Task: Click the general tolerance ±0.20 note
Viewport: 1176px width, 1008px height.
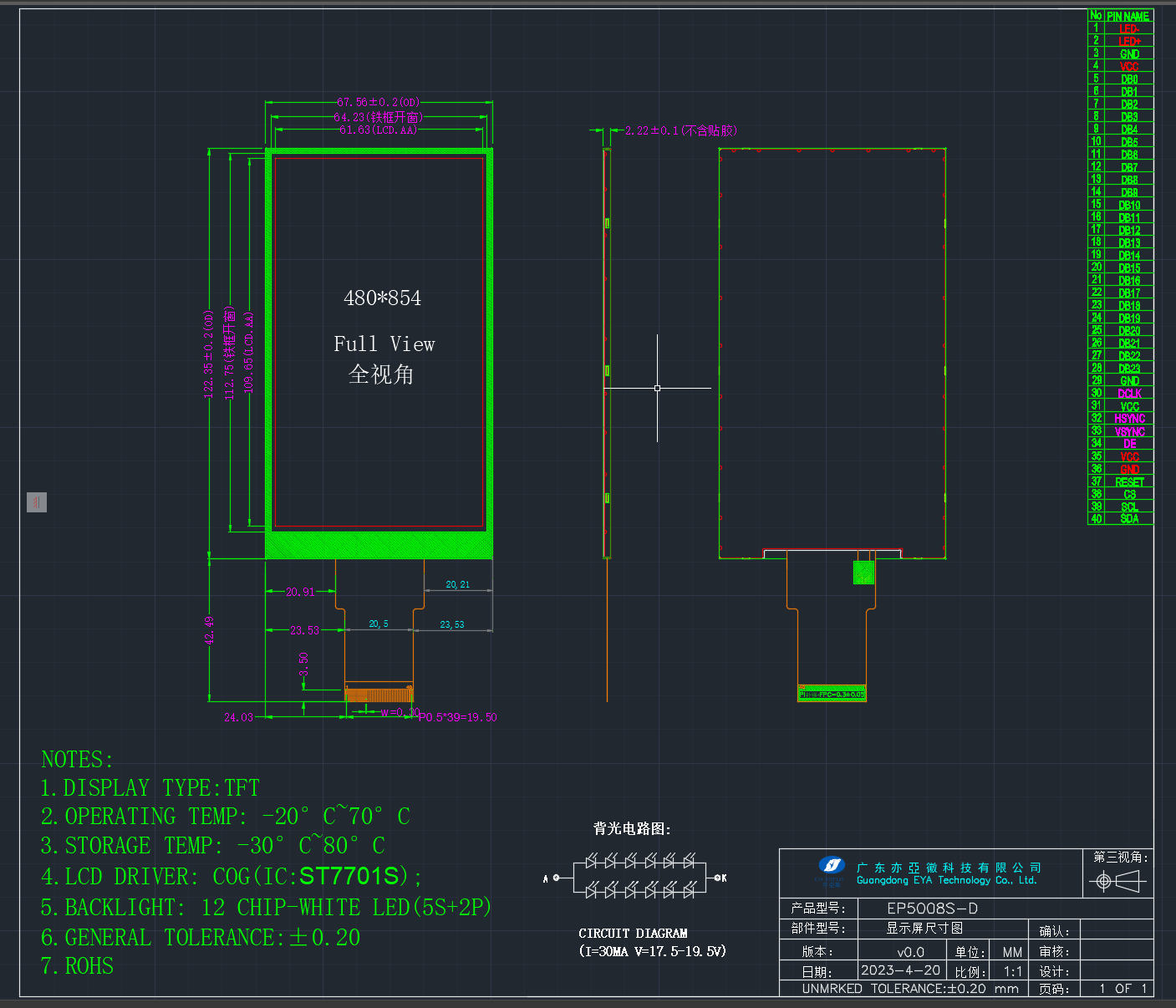Action: click(201, 938)
